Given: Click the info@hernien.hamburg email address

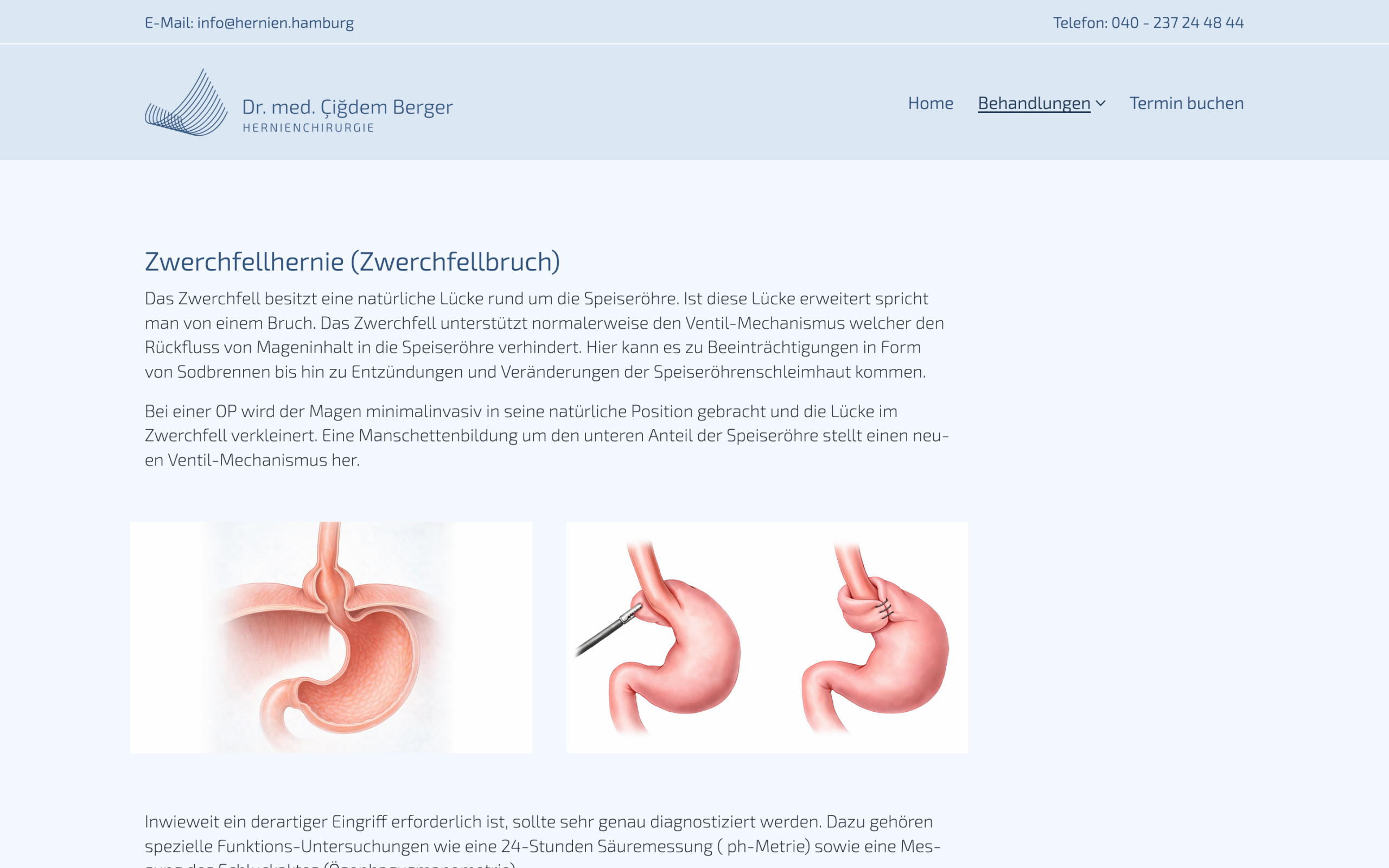Looking at the screenshot, I should (275, 23).
